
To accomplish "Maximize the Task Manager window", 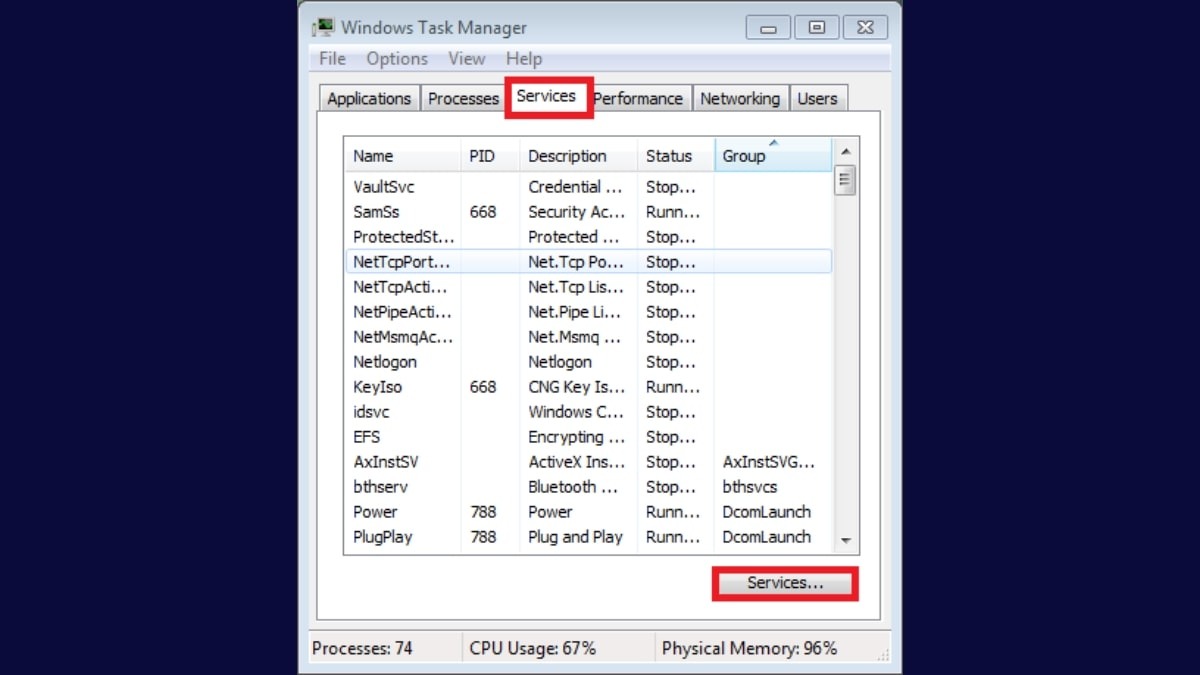I will click(817, 28).
